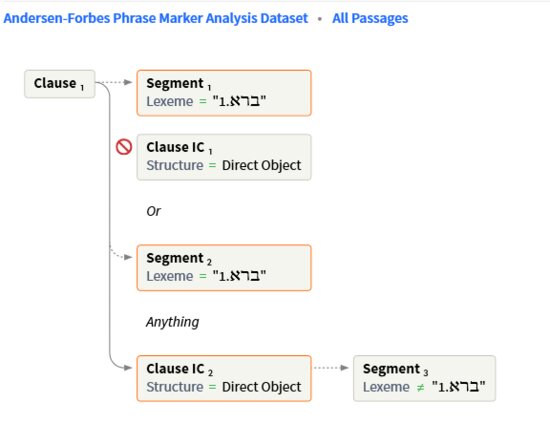Click Lexeme value in Segment 1
The image size is (550, 424).
point(240,101)
